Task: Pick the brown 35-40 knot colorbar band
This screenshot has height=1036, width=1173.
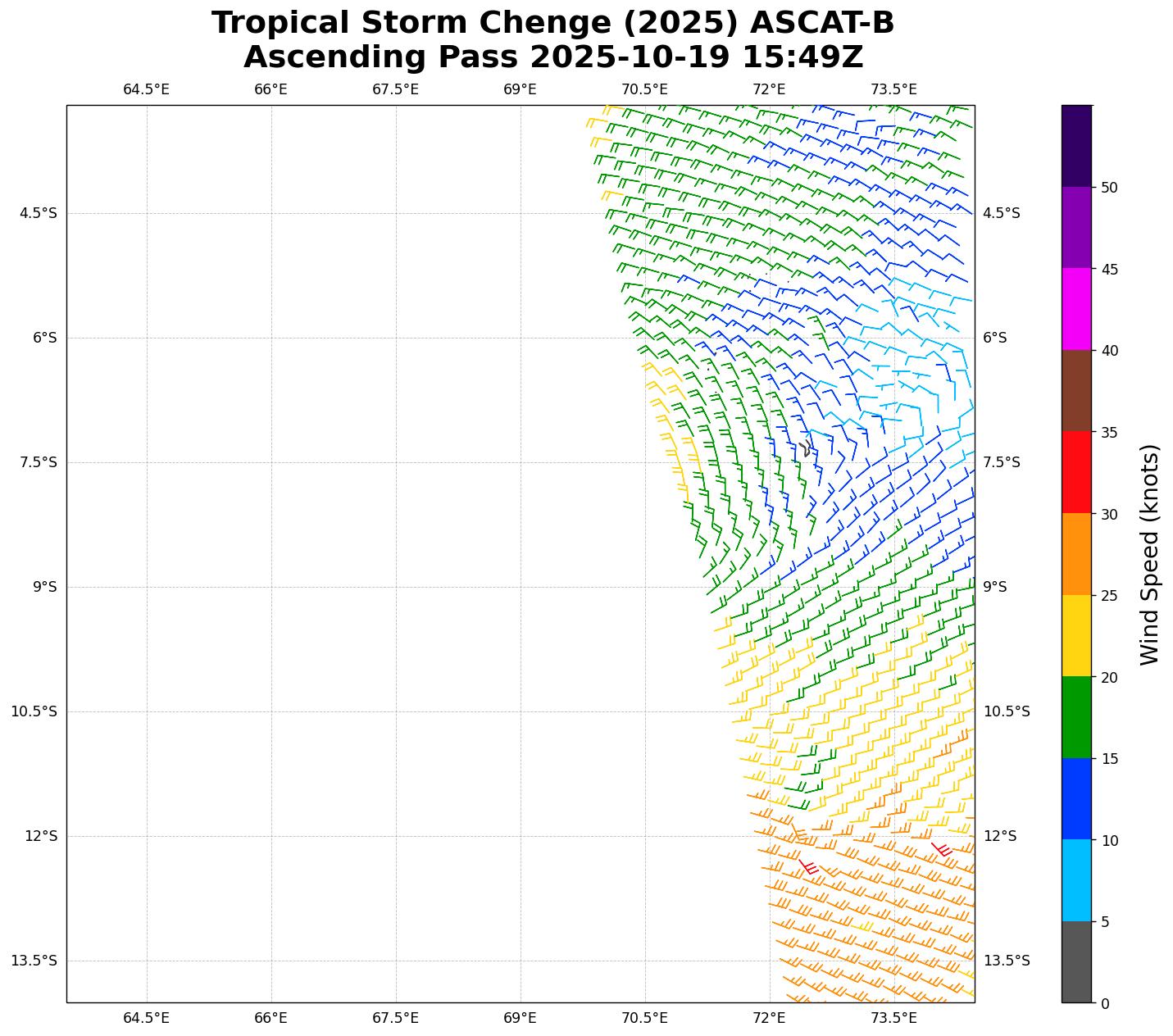Action: pos(1076,391)
